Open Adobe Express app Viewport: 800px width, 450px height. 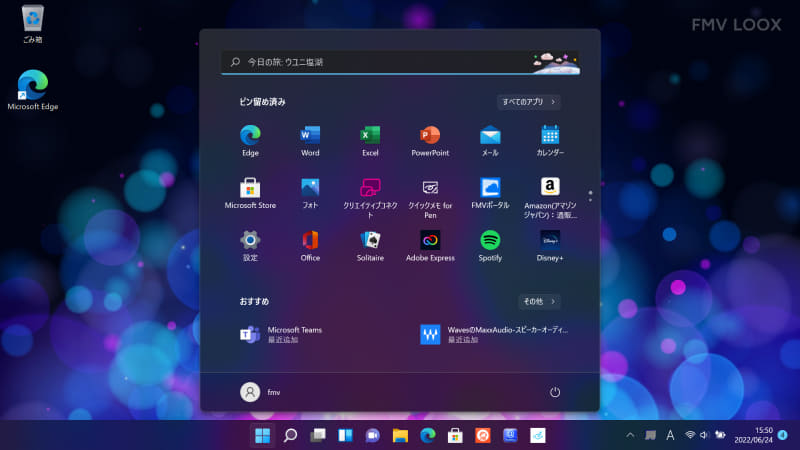tap(430, 246)
